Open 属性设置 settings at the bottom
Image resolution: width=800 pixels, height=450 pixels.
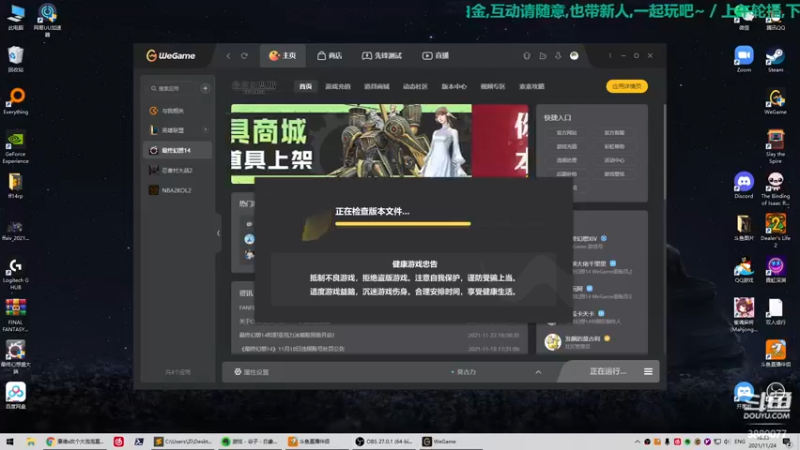click(x=252, y=372)
